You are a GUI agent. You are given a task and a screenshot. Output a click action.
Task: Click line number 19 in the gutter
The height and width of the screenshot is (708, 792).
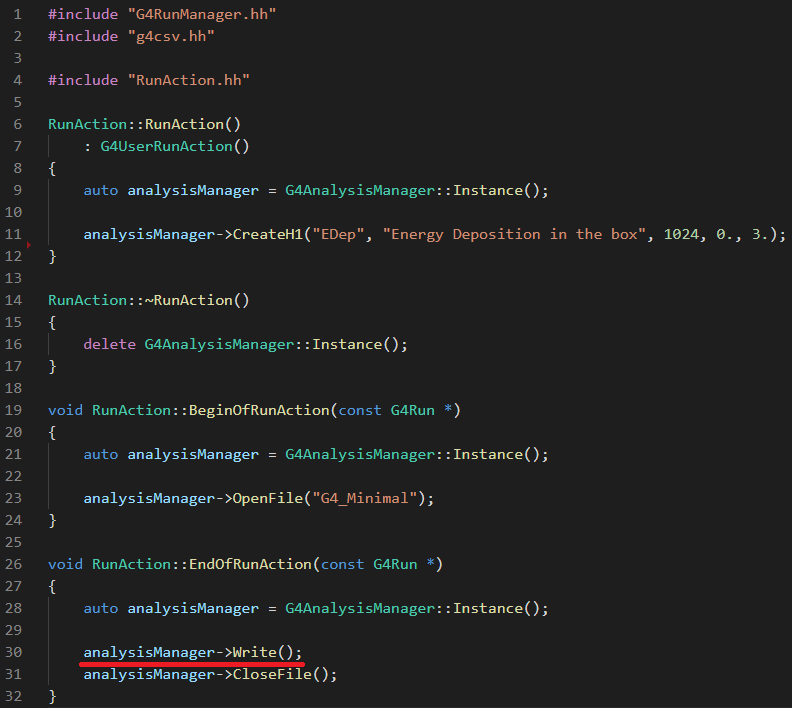coord(14,410)
